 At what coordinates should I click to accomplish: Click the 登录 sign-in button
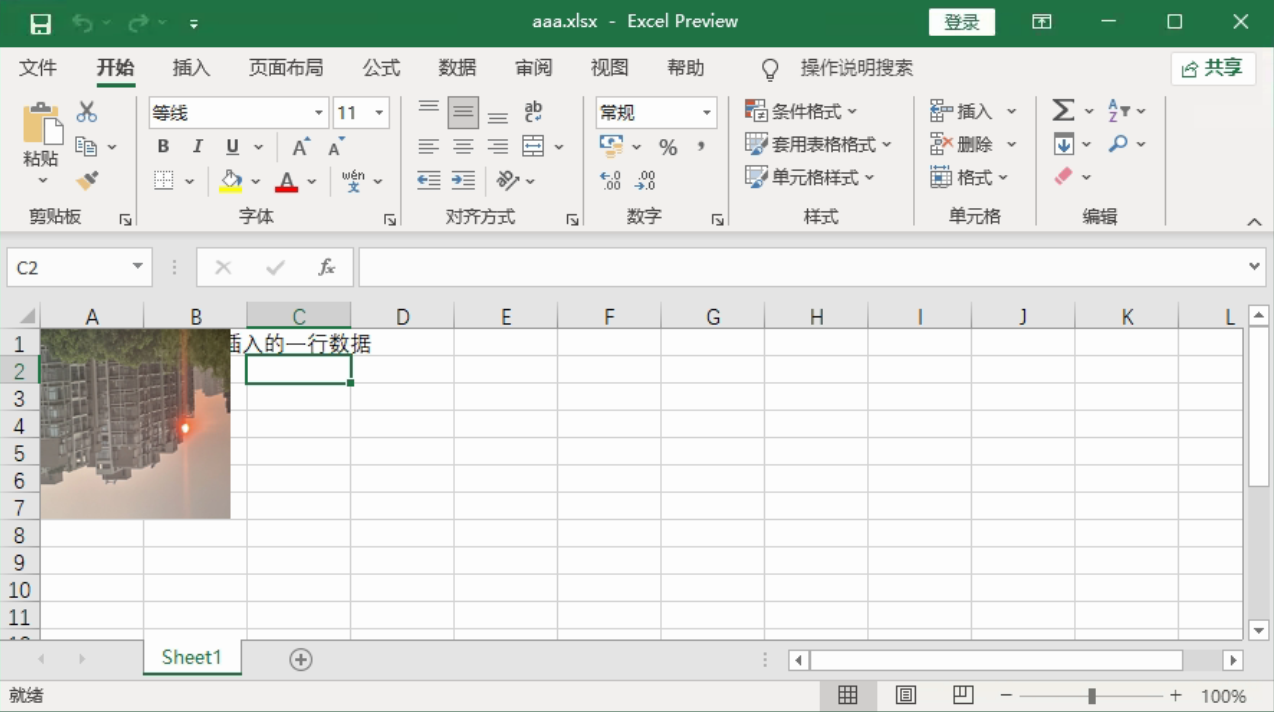(x=961, y=22)
